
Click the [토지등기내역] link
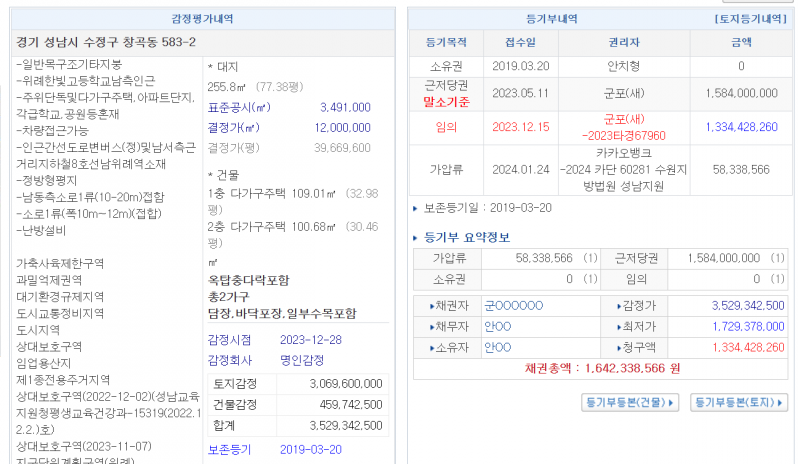(x=750, y=19)
